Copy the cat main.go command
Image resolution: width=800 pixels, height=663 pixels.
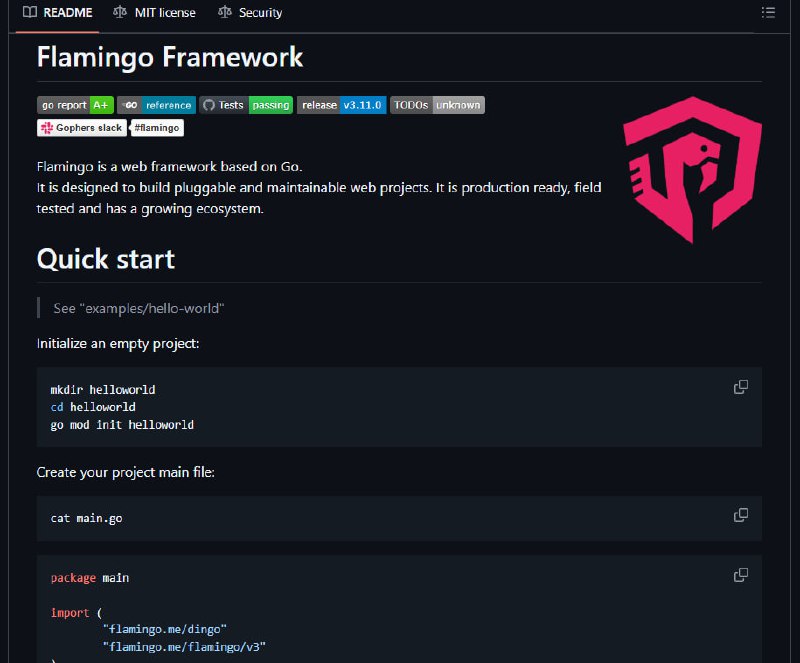741,515
